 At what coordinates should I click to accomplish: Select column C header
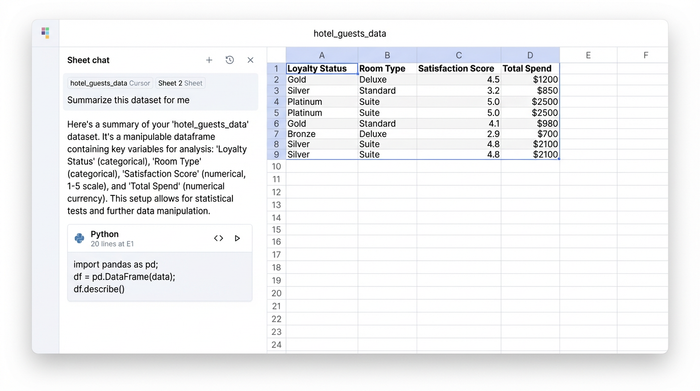[x=458, y=55]
